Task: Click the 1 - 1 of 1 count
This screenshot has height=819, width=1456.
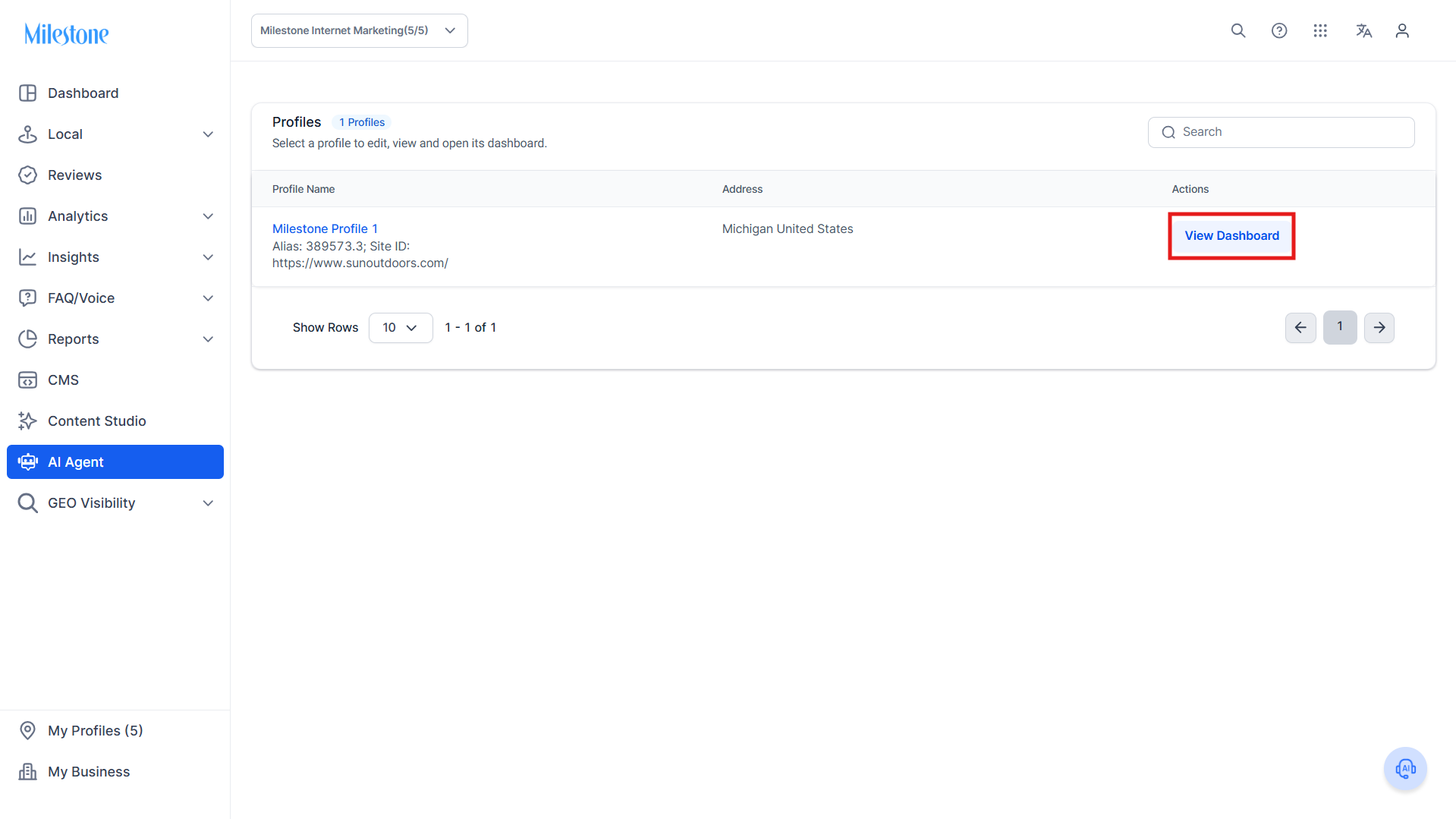Action: pos(470,328)
